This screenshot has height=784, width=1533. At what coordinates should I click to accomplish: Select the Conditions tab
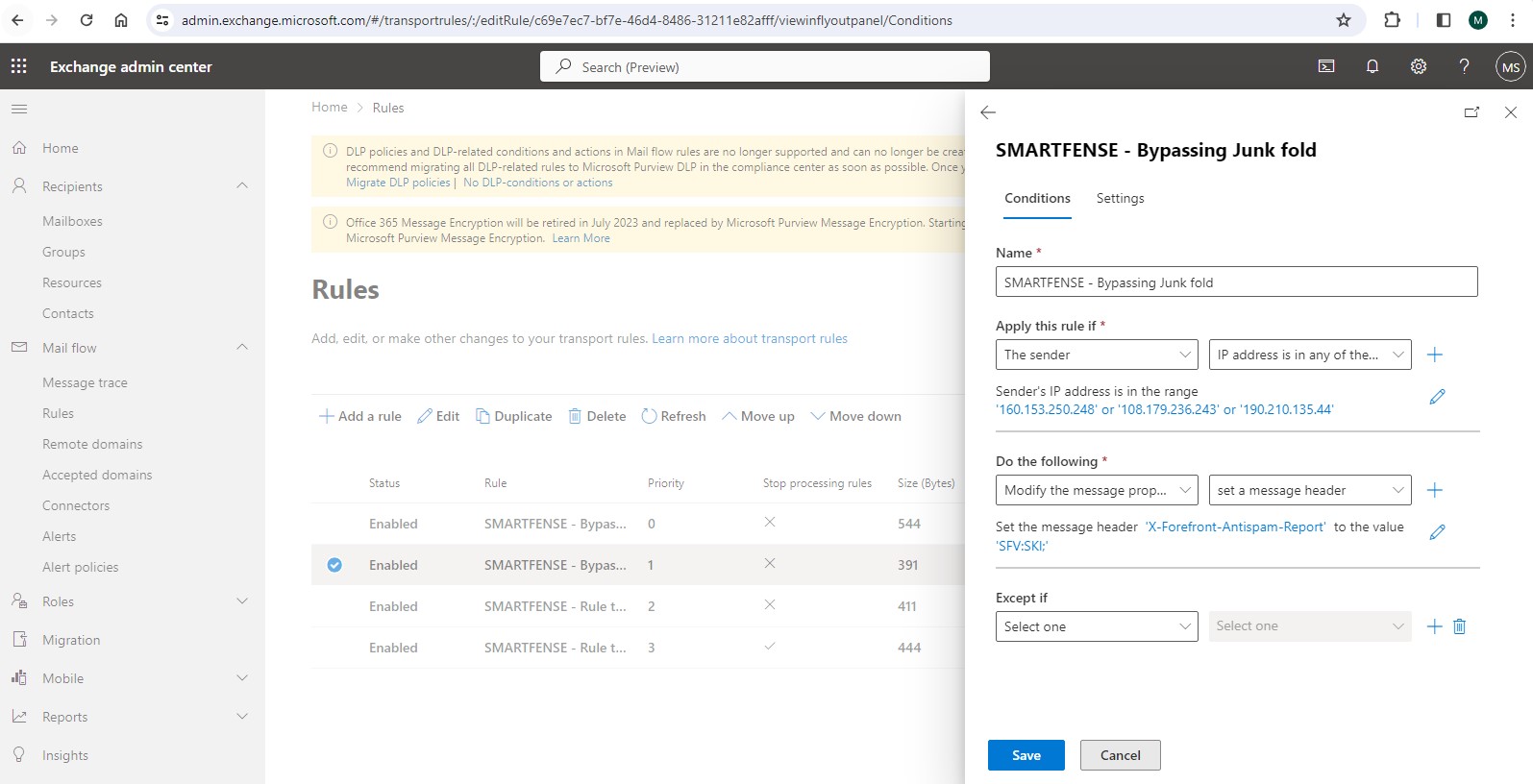(x=1037, y=198)
